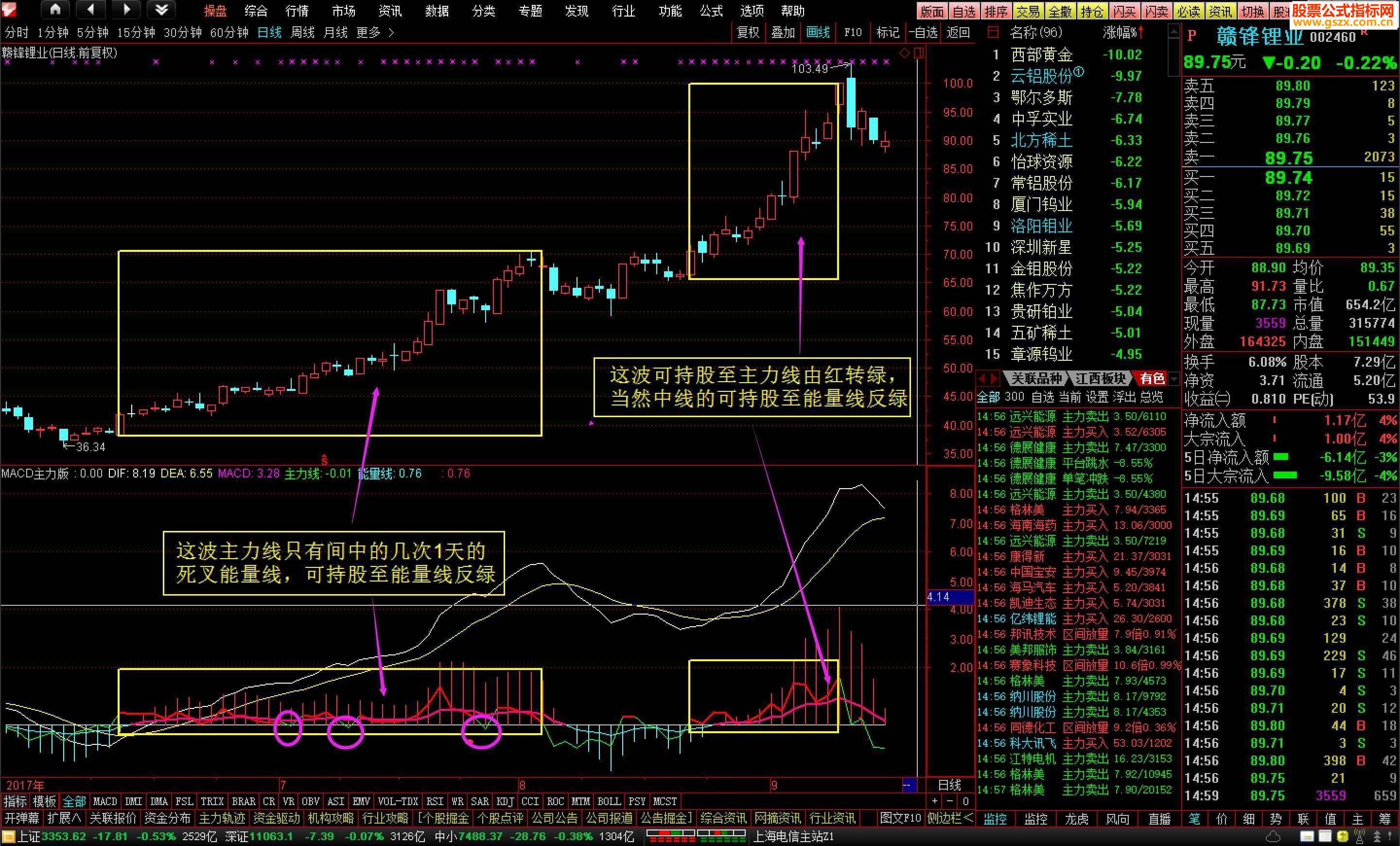Click the 设置 option in the monitor panel
The image size is (1400, 846).
click(1097, 397)
